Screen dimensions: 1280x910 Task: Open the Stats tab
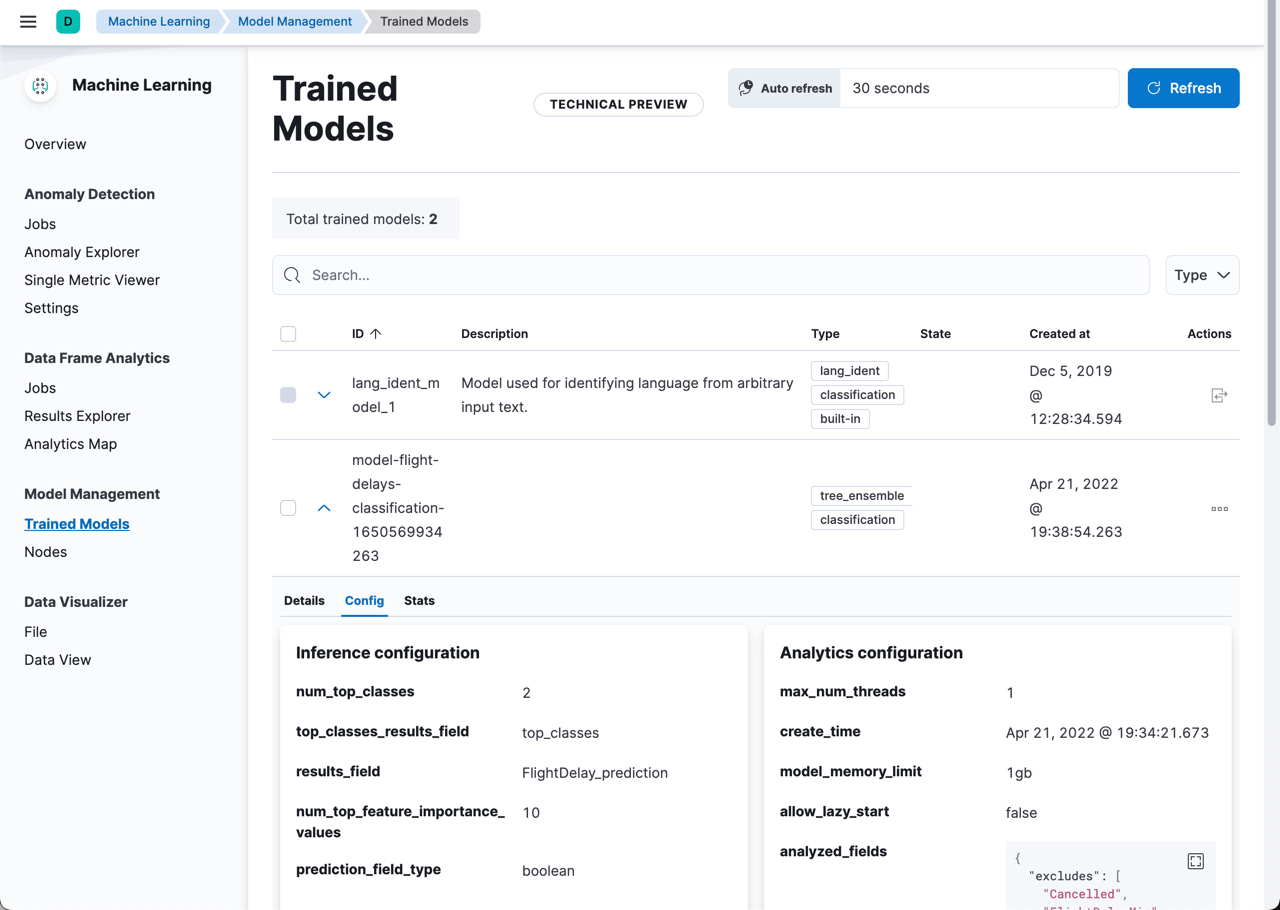pyautogui.click(x=419, y=600)
